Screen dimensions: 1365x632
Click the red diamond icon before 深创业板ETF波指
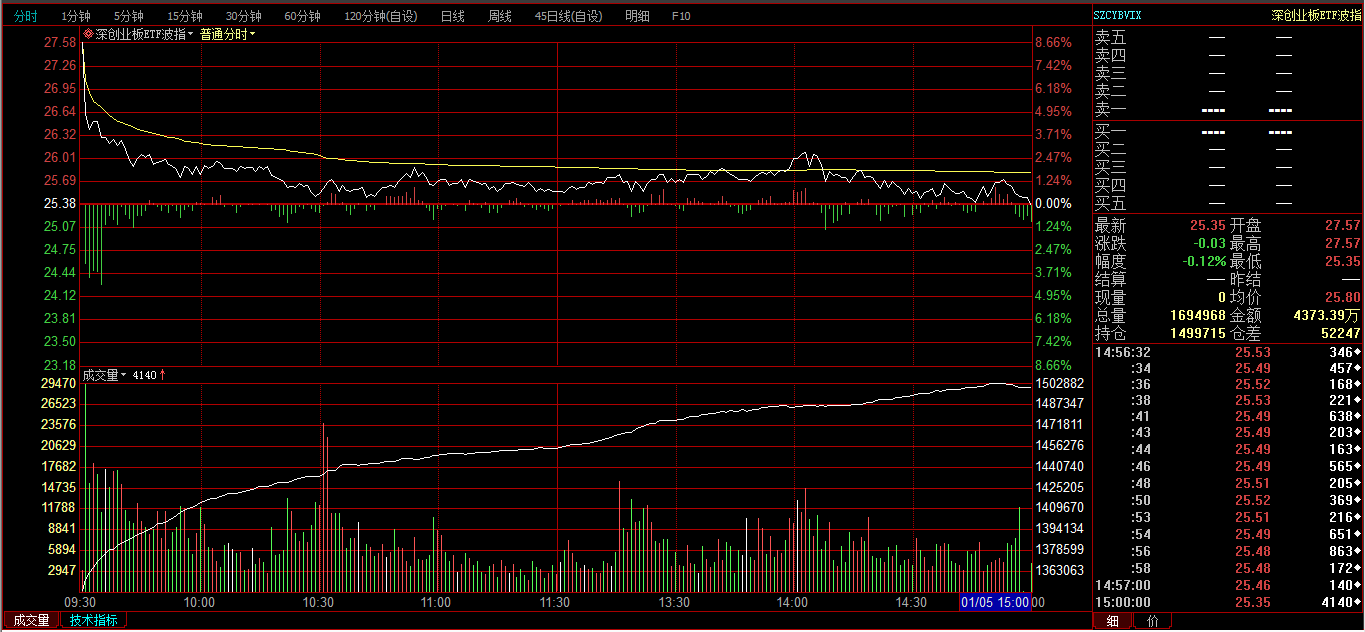click(x=88, y=34)
